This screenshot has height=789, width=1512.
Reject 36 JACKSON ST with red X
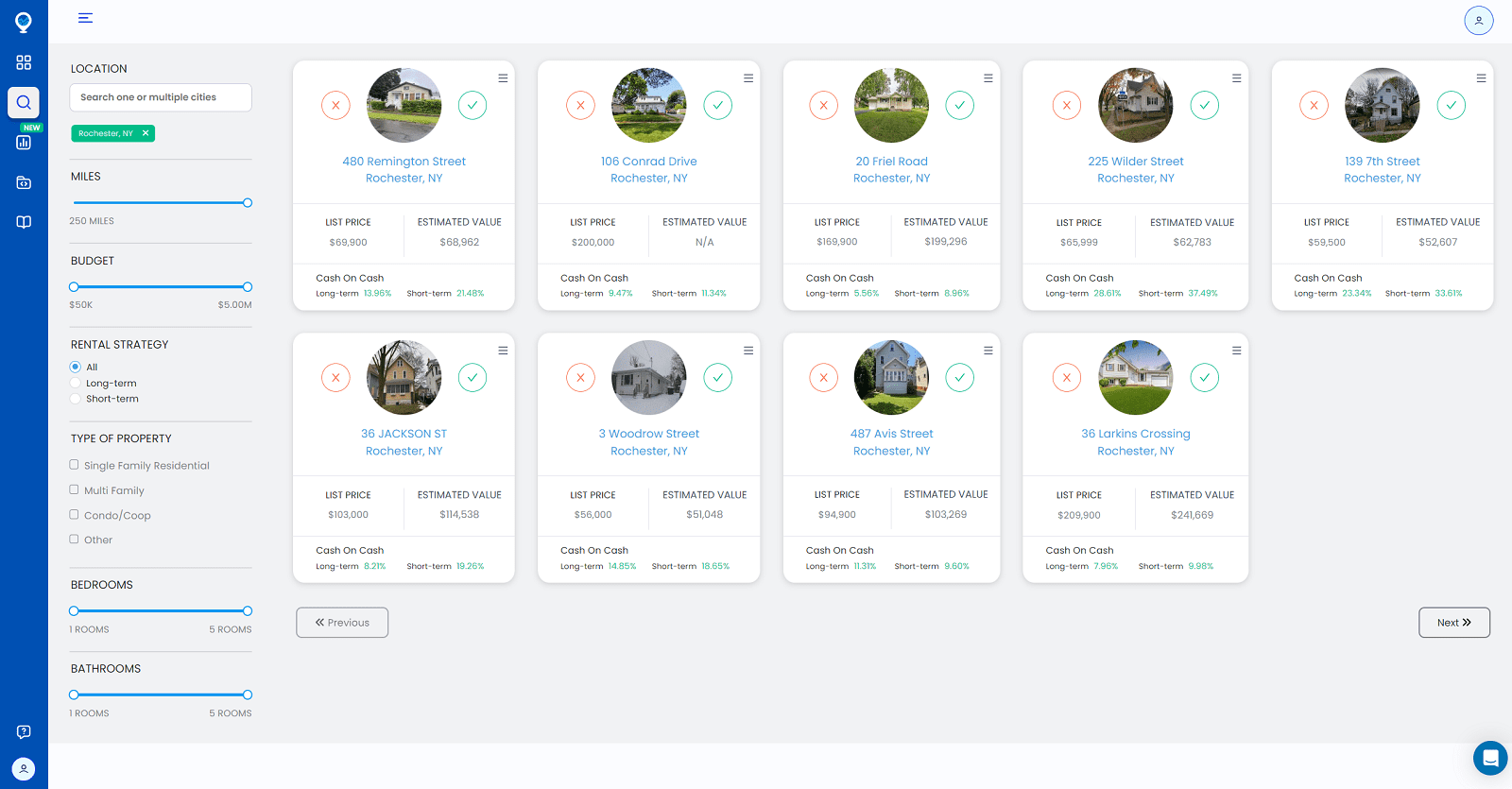335,377
